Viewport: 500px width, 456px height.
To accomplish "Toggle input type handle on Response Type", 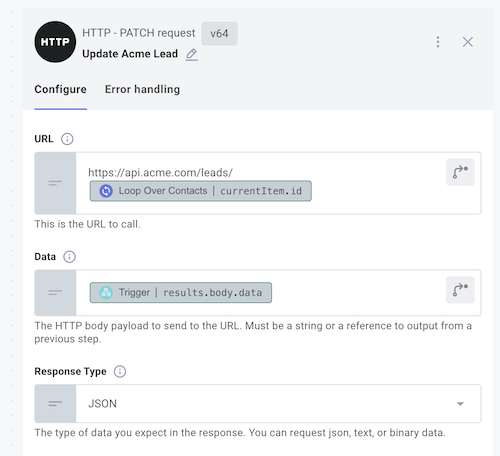I will tap(55, 404).
